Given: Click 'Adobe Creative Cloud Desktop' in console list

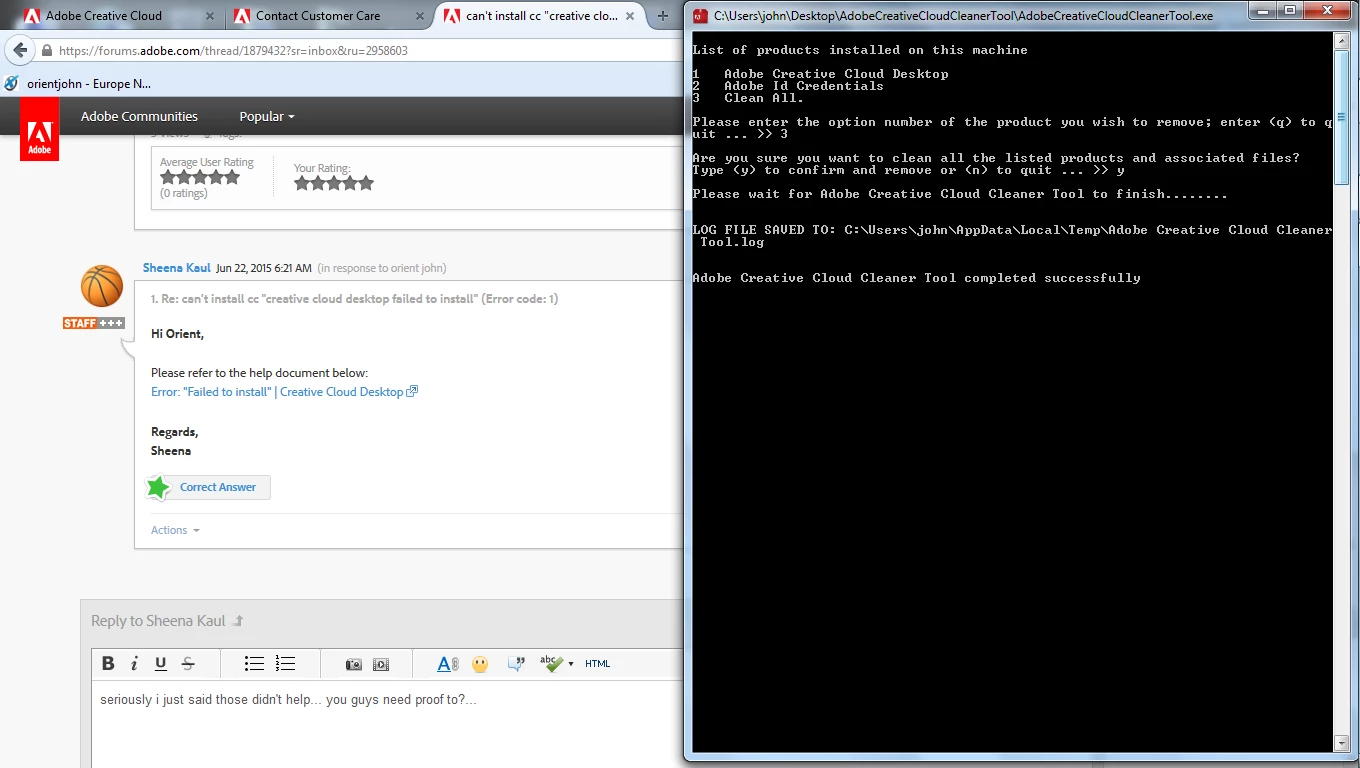Looking at the screenshot, I should point(836,74).
